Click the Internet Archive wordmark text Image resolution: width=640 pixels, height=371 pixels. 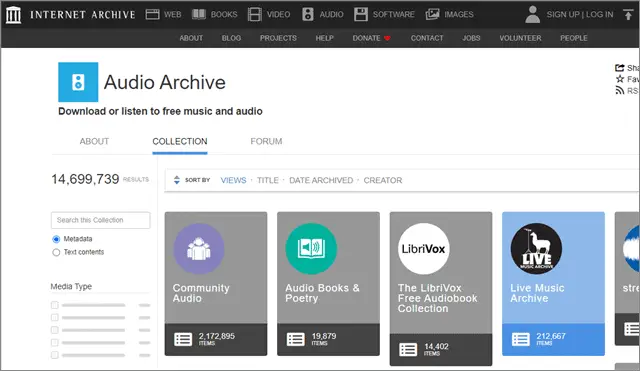[x=82, y=15]
